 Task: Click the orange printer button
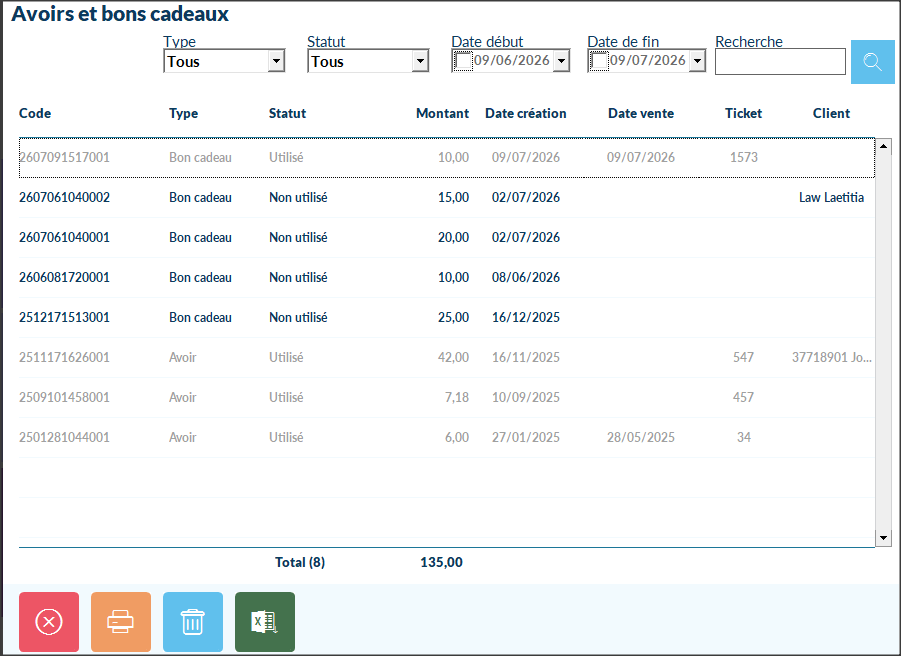[x=121, y=622]
